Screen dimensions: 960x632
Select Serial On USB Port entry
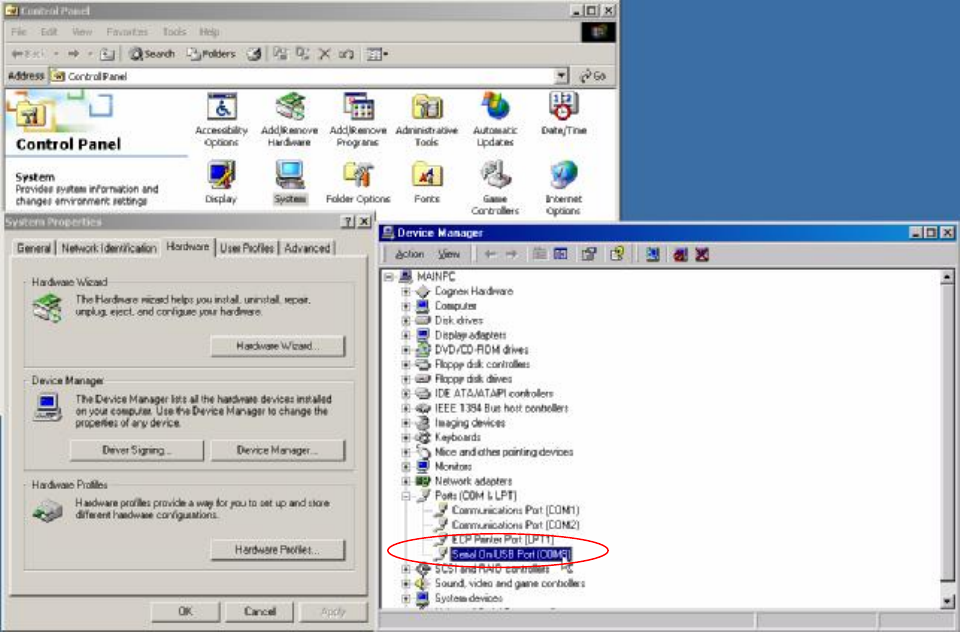(511, 554)
